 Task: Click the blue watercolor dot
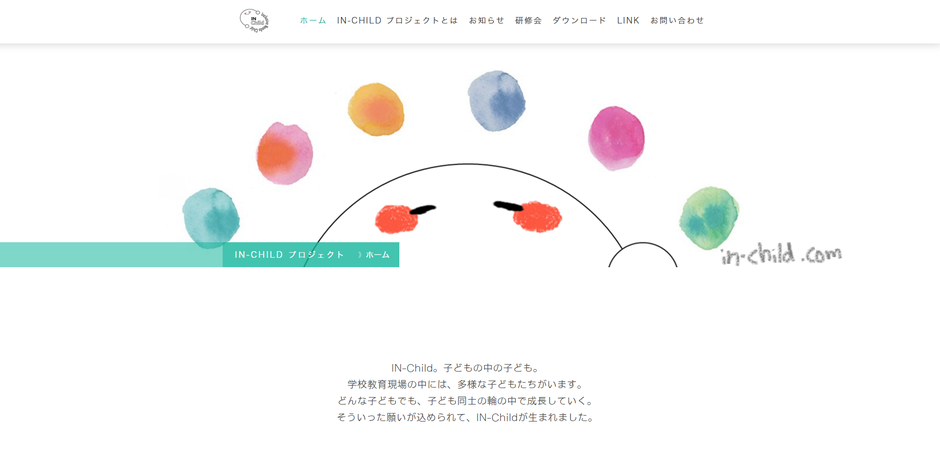[x=496, y=101]
